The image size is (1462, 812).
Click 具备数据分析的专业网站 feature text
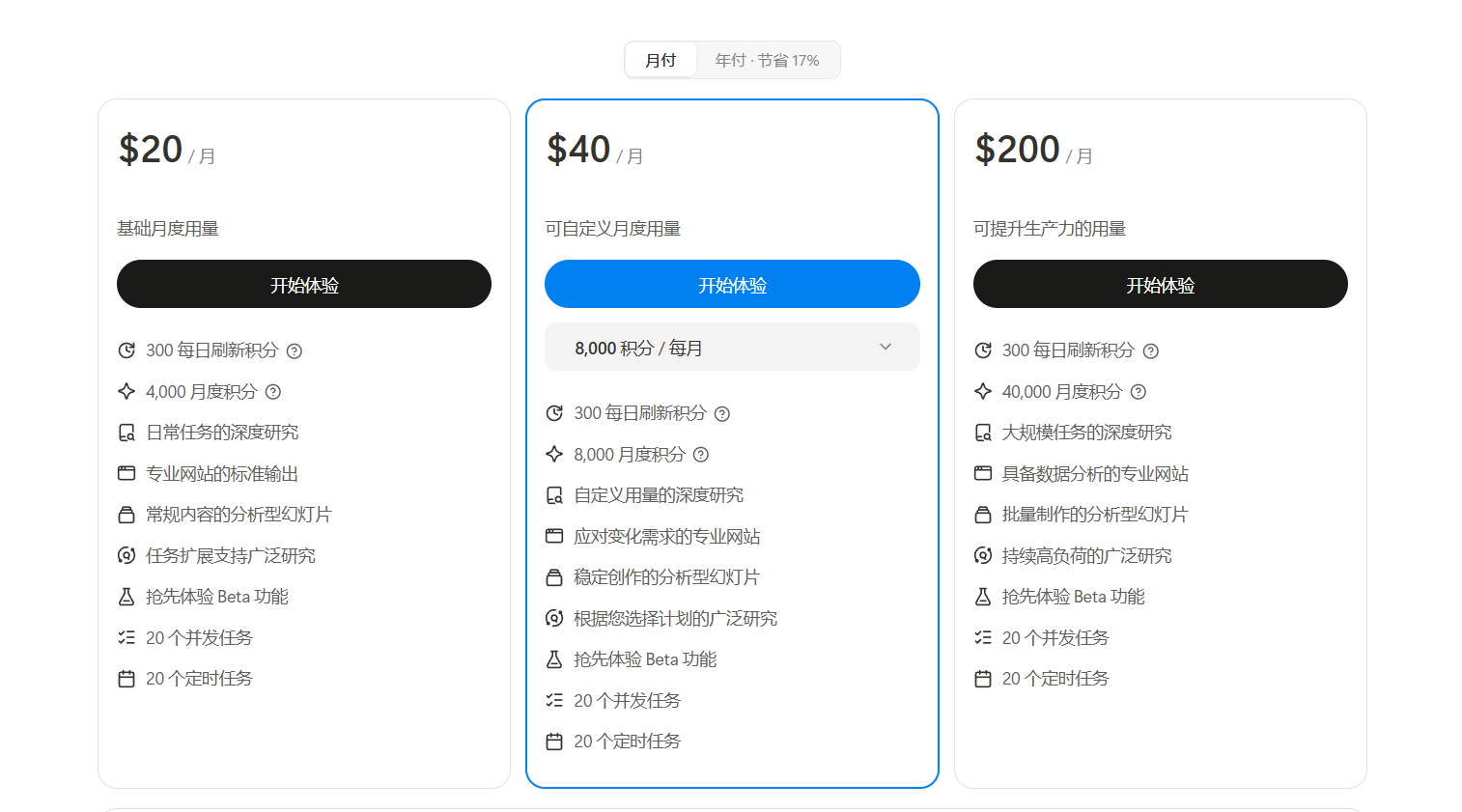[x=1095, y=474]
